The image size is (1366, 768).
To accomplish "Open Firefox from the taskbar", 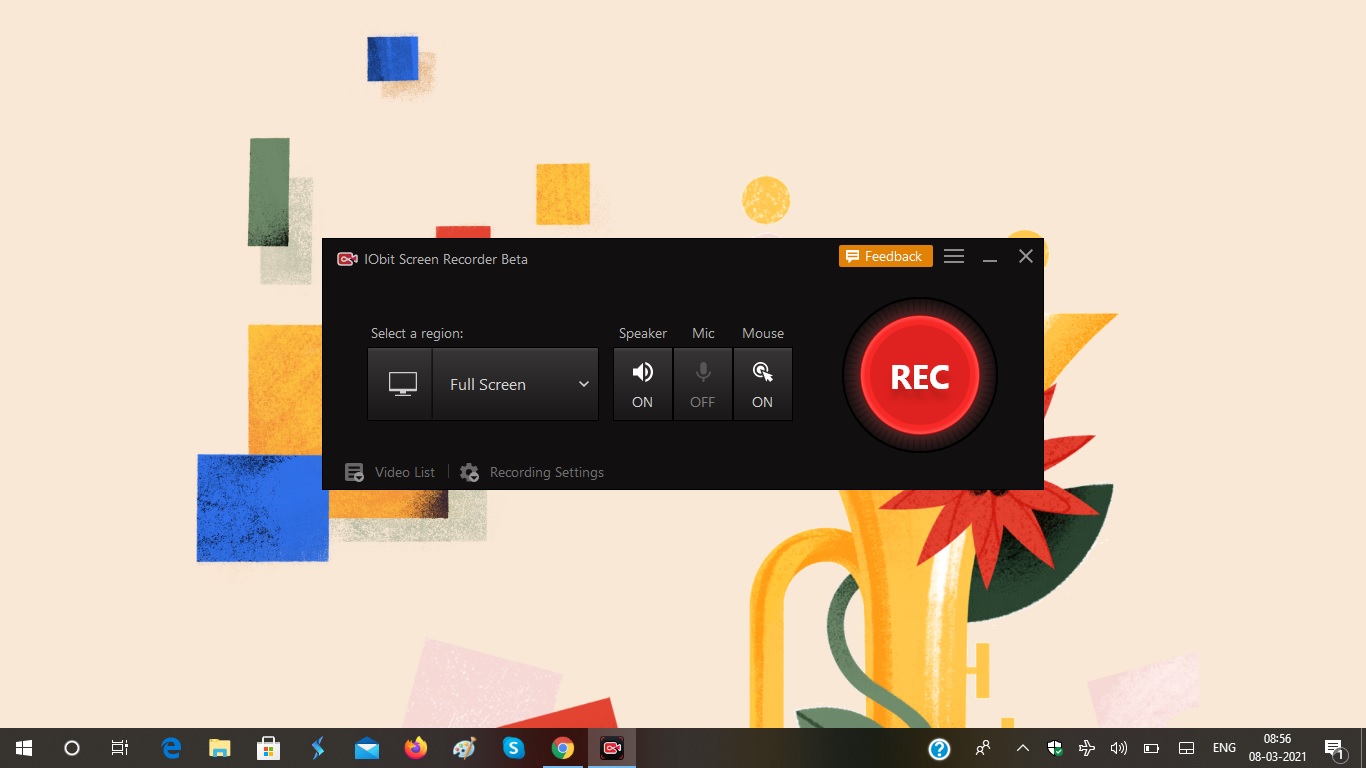I will [x=415, y=748].
